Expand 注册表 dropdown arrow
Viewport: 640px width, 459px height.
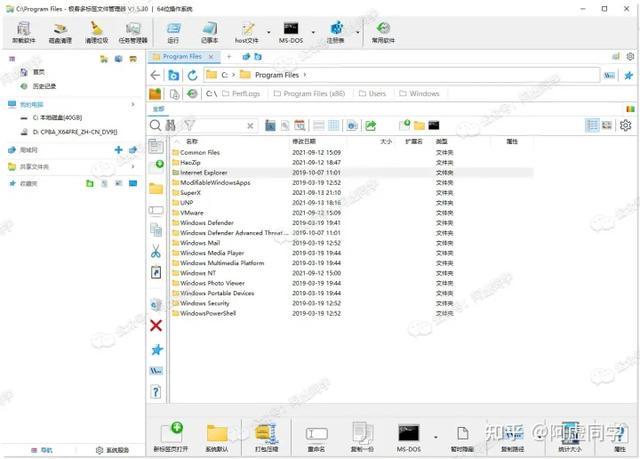tap(358, 32)
